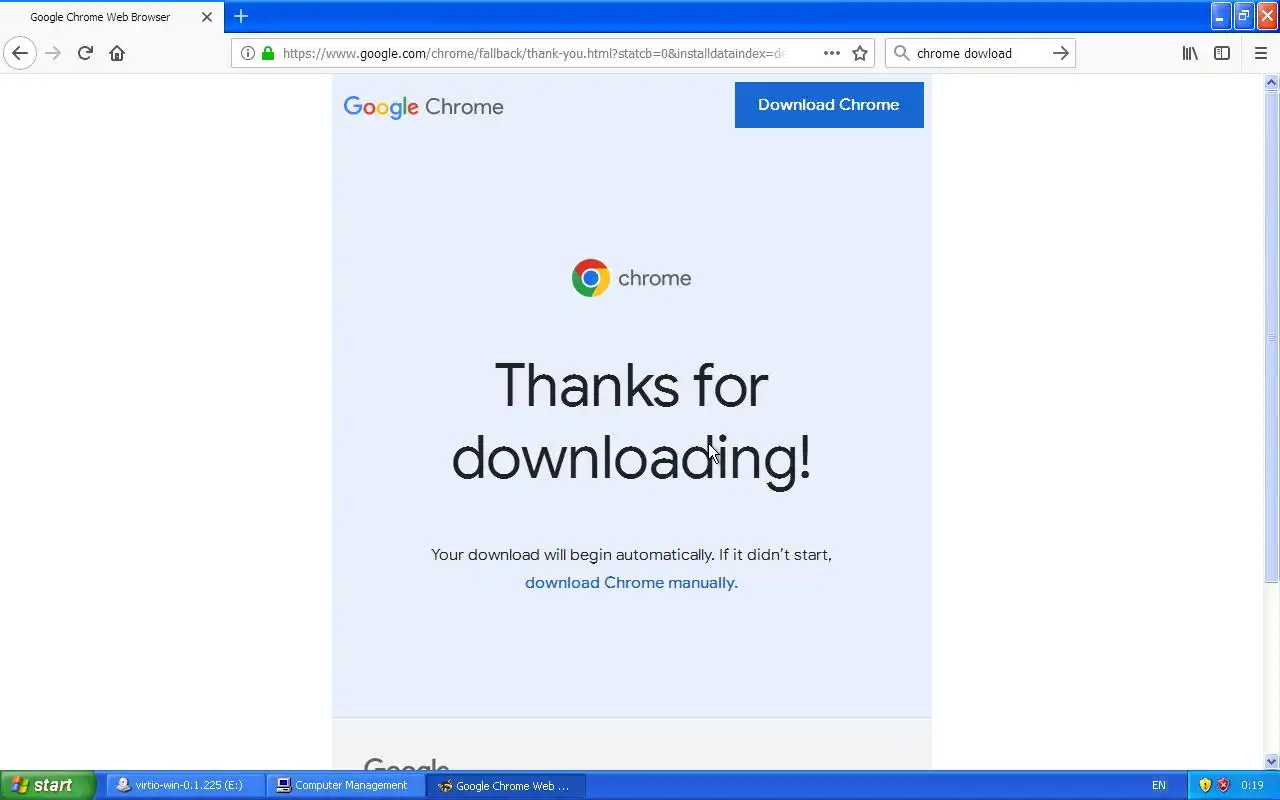The width and height of the screenshot is (1280, 800).
Task: Toggle the sidebar panel icon
Action: tap(1222, 53)
